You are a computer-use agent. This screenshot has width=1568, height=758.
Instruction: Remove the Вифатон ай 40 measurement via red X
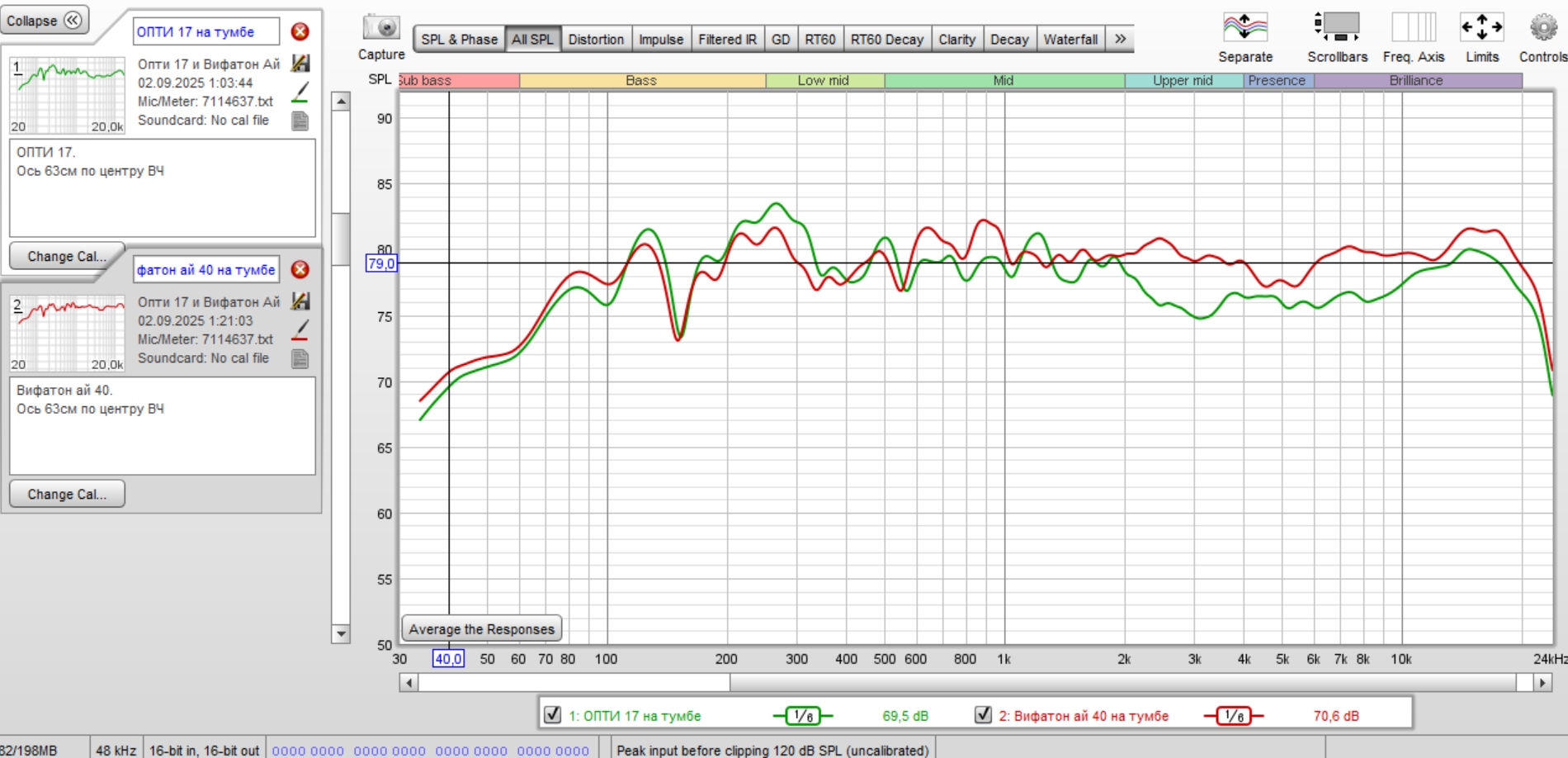[300, 269]
